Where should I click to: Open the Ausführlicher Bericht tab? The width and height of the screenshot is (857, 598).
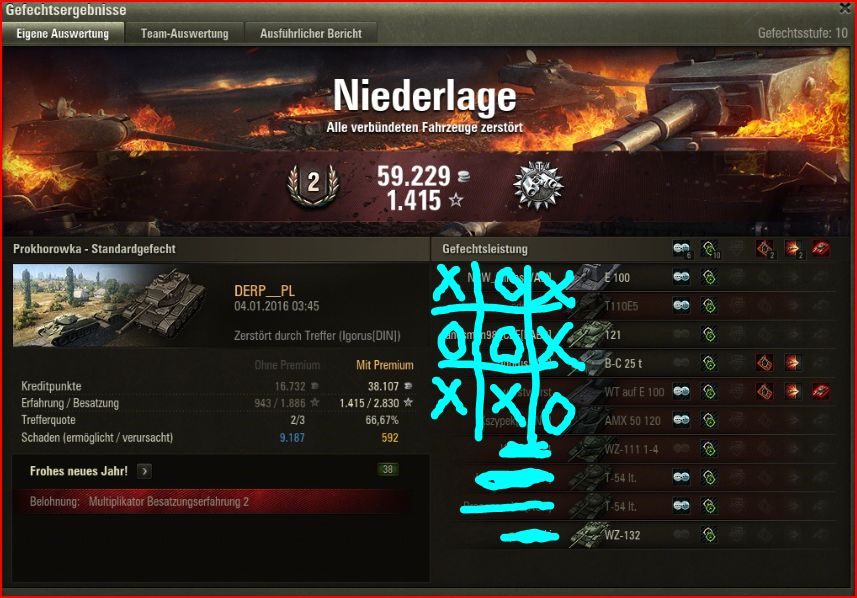[x=310, y=33]
